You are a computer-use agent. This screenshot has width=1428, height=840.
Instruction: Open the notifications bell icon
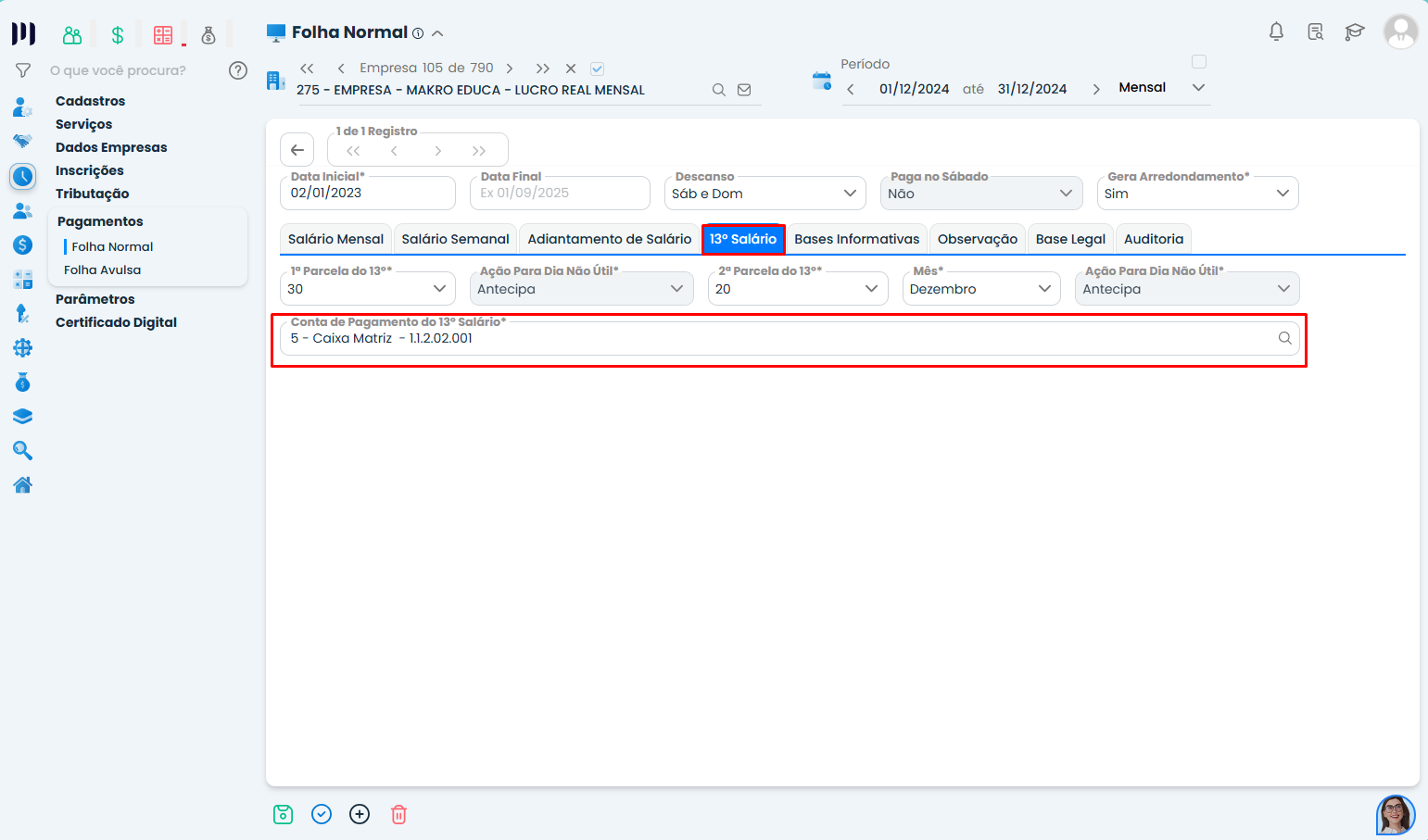pyautogui.click(x=1276, y=32)
